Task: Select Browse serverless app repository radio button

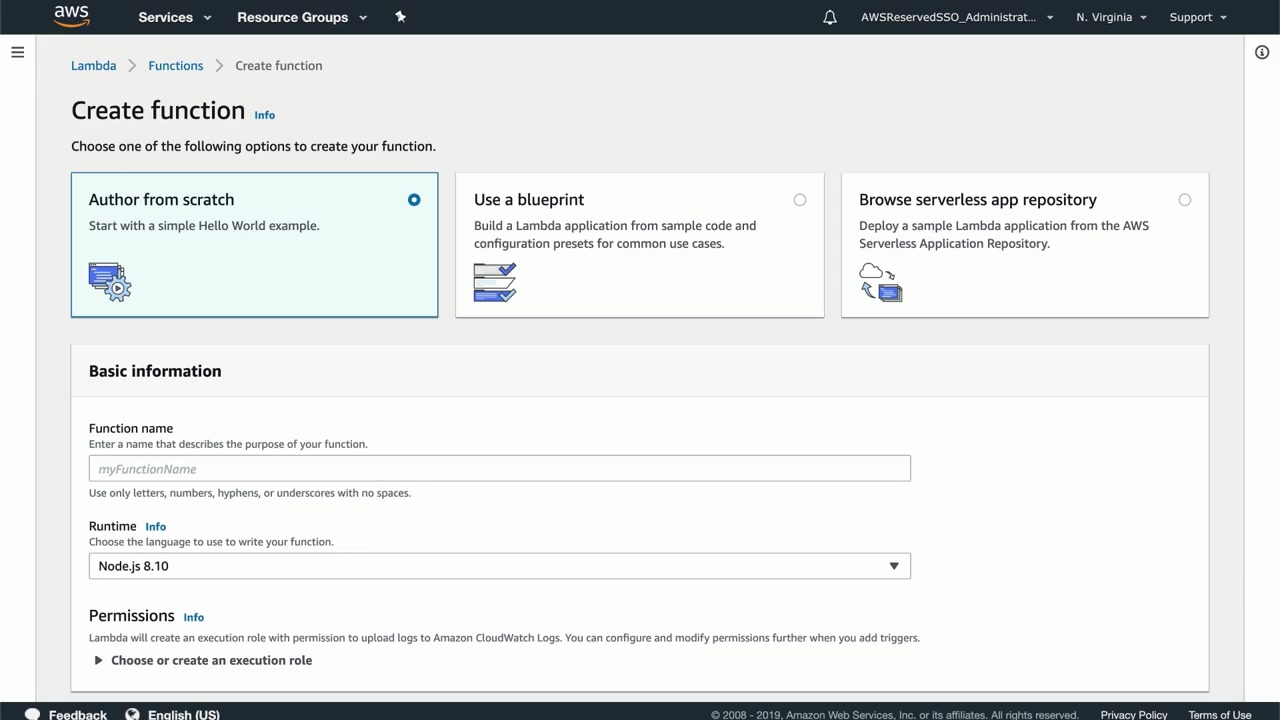Action: coord(1185,200)
